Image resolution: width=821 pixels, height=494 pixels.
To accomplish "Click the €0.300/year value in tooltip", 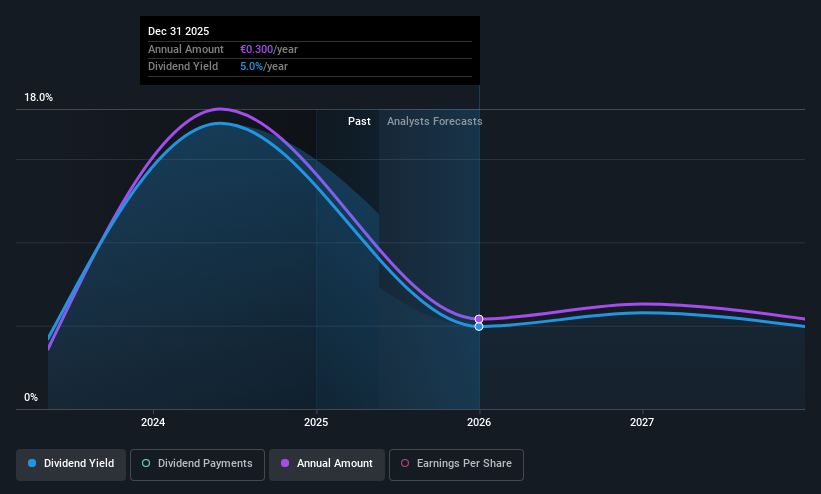I will coord(269,49).
